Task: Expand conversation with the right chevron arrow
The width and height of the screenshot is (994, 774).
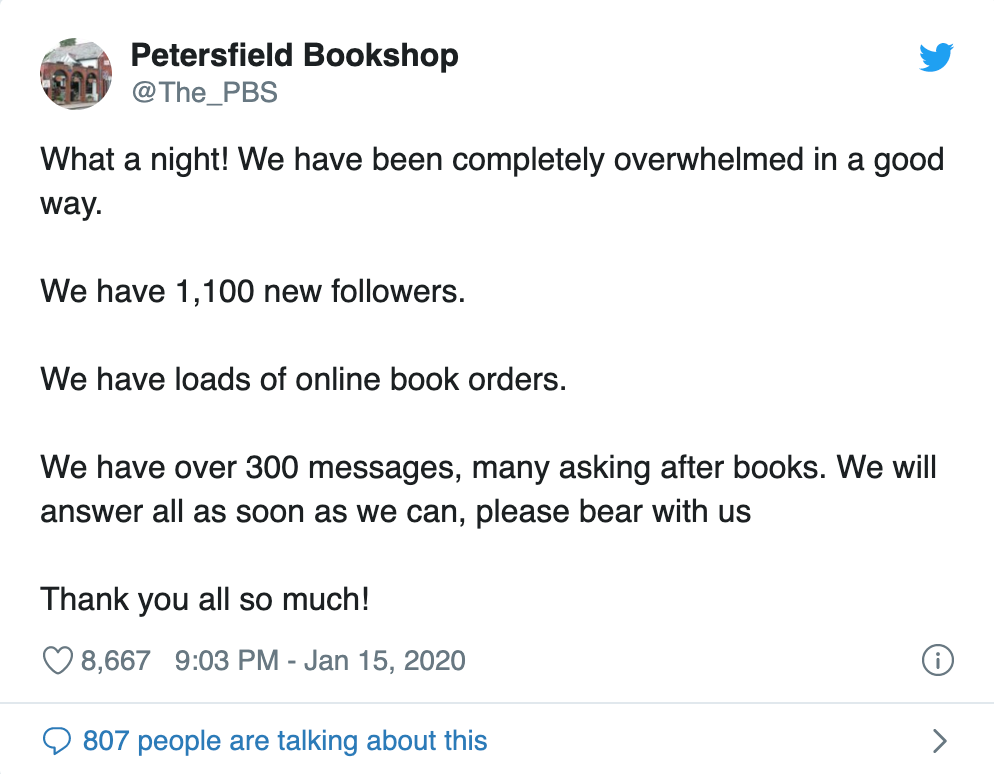Action: click(x=938, y=741)
